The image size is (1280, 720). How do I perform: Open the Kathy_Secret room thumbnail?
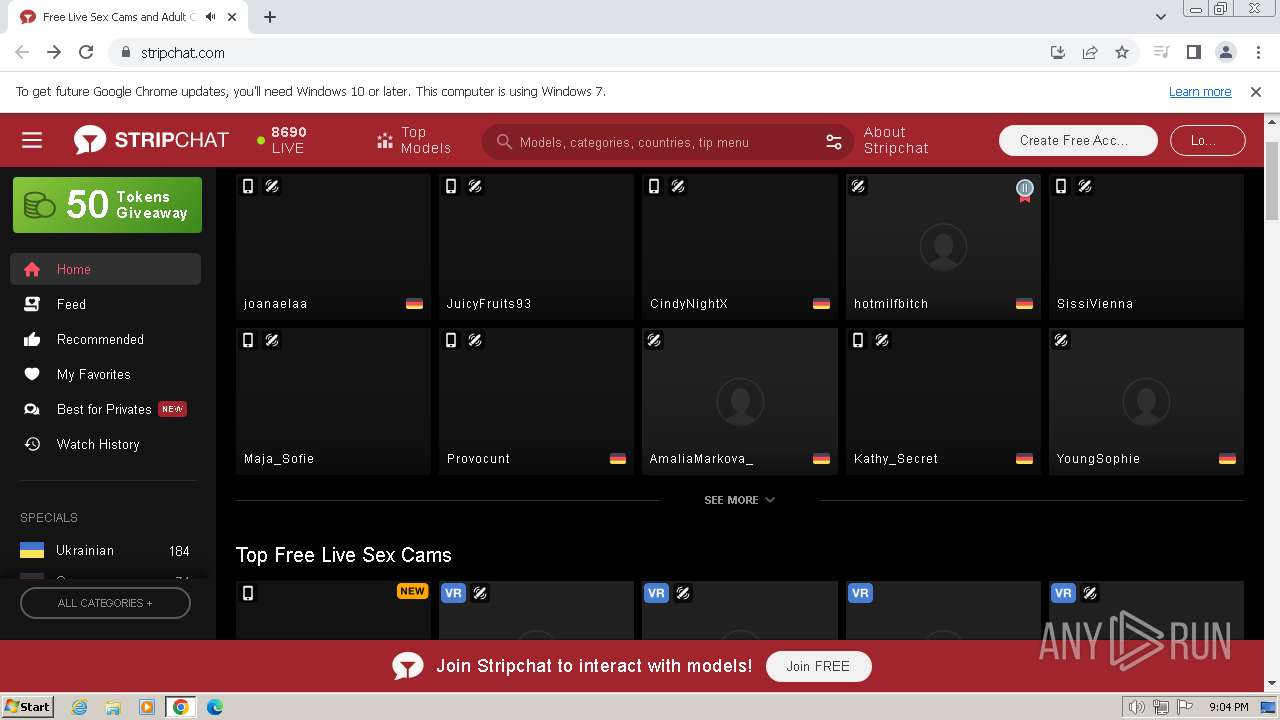coord(943,401)
